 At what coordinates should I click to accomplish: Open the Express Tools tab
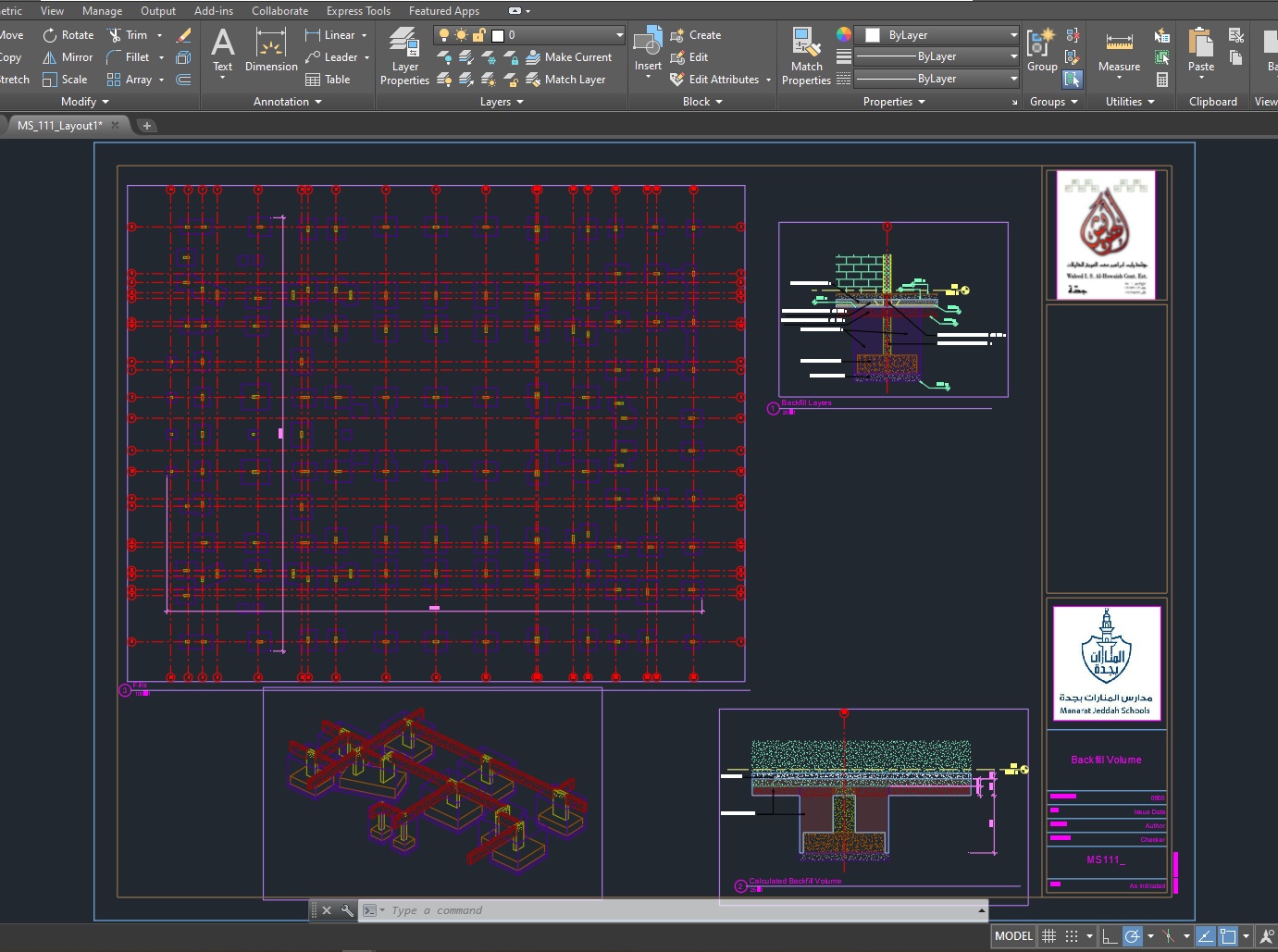[x=358, y=11]
